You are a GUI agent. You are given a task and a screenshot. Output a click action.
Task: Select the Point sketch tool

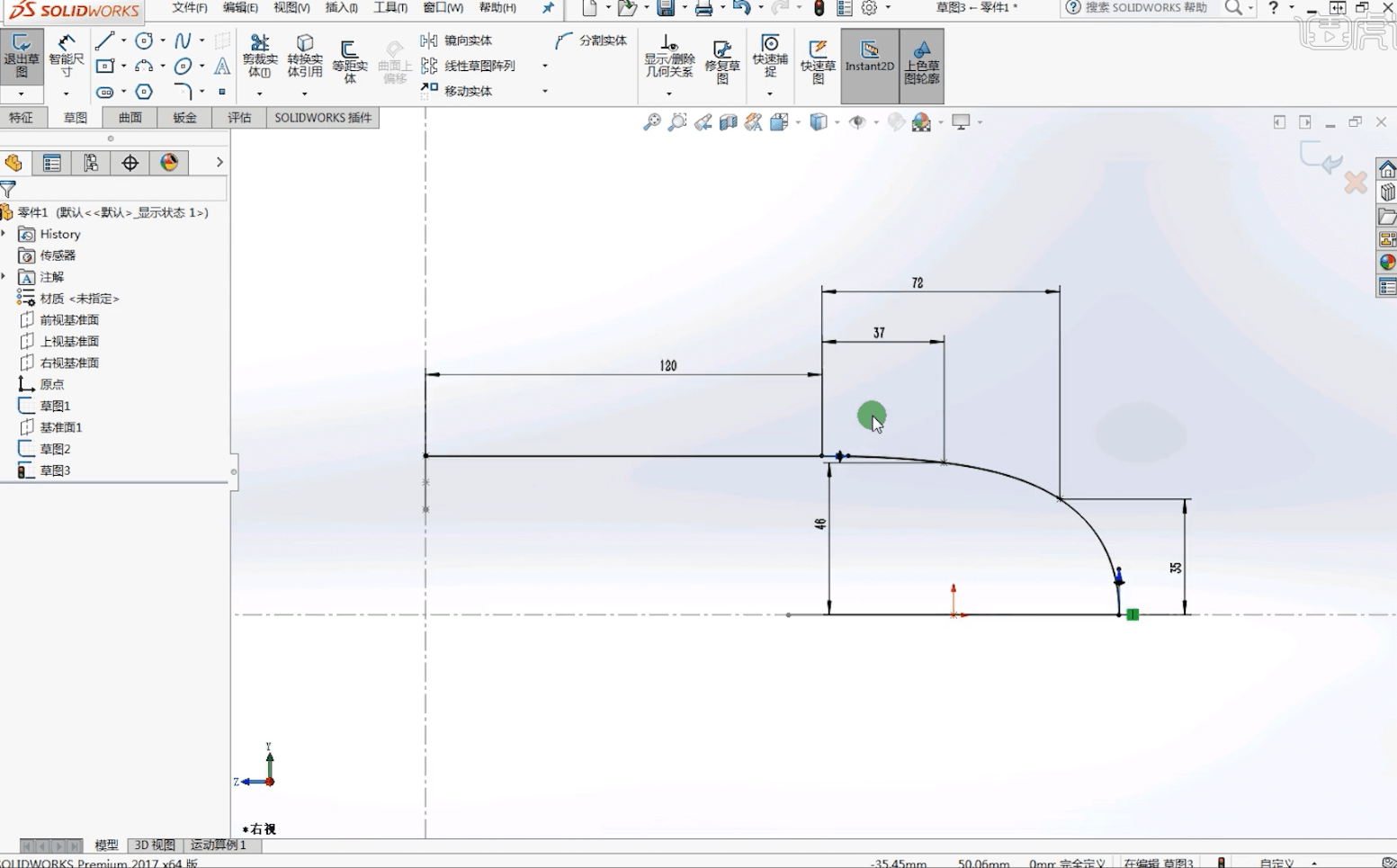(222, 92)
